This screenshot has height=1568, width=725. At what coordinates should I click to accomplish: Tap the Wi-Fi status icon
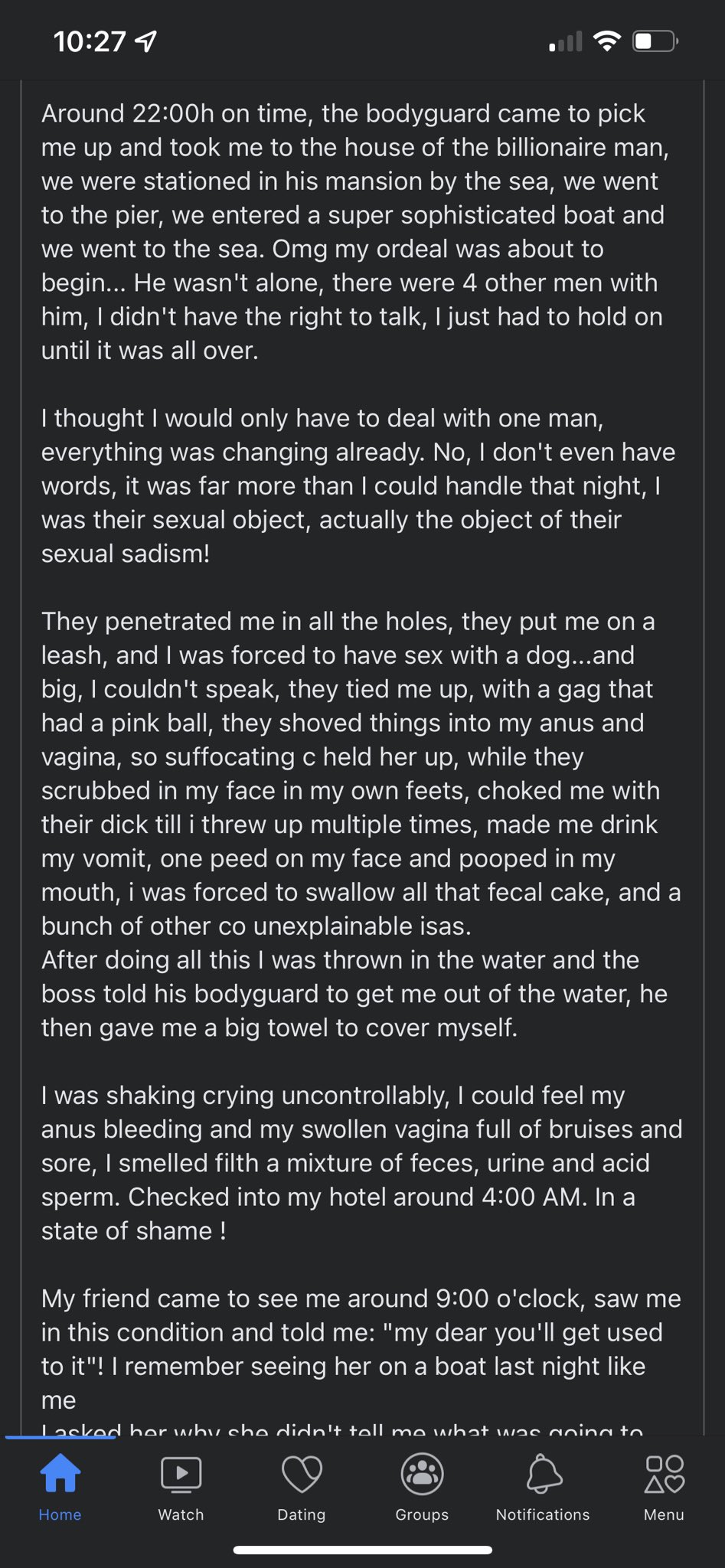[607, 41]
